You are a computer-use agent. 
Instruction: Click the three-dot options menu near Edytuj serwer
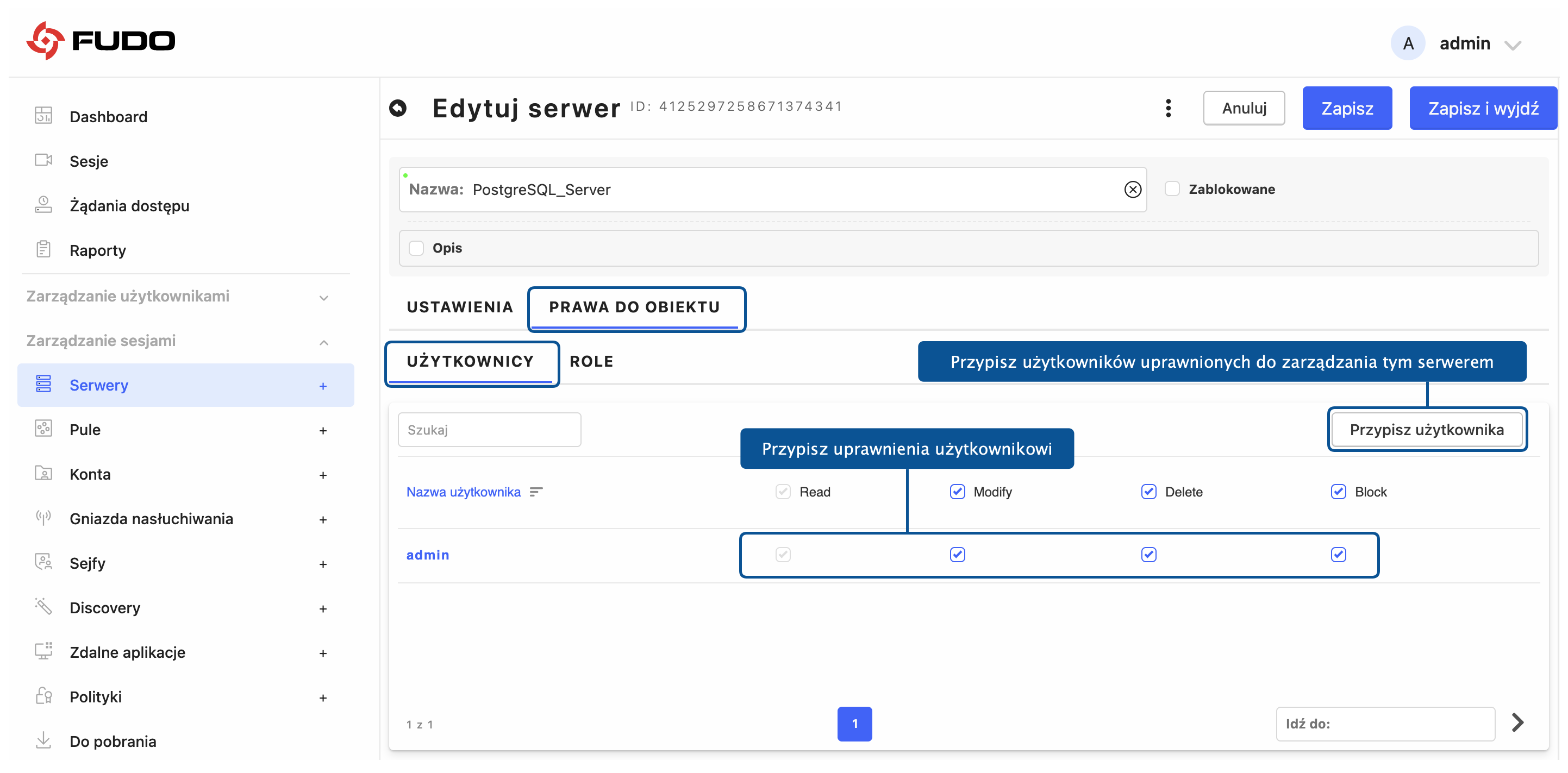pyautogui.click(x=1168, y=108)
